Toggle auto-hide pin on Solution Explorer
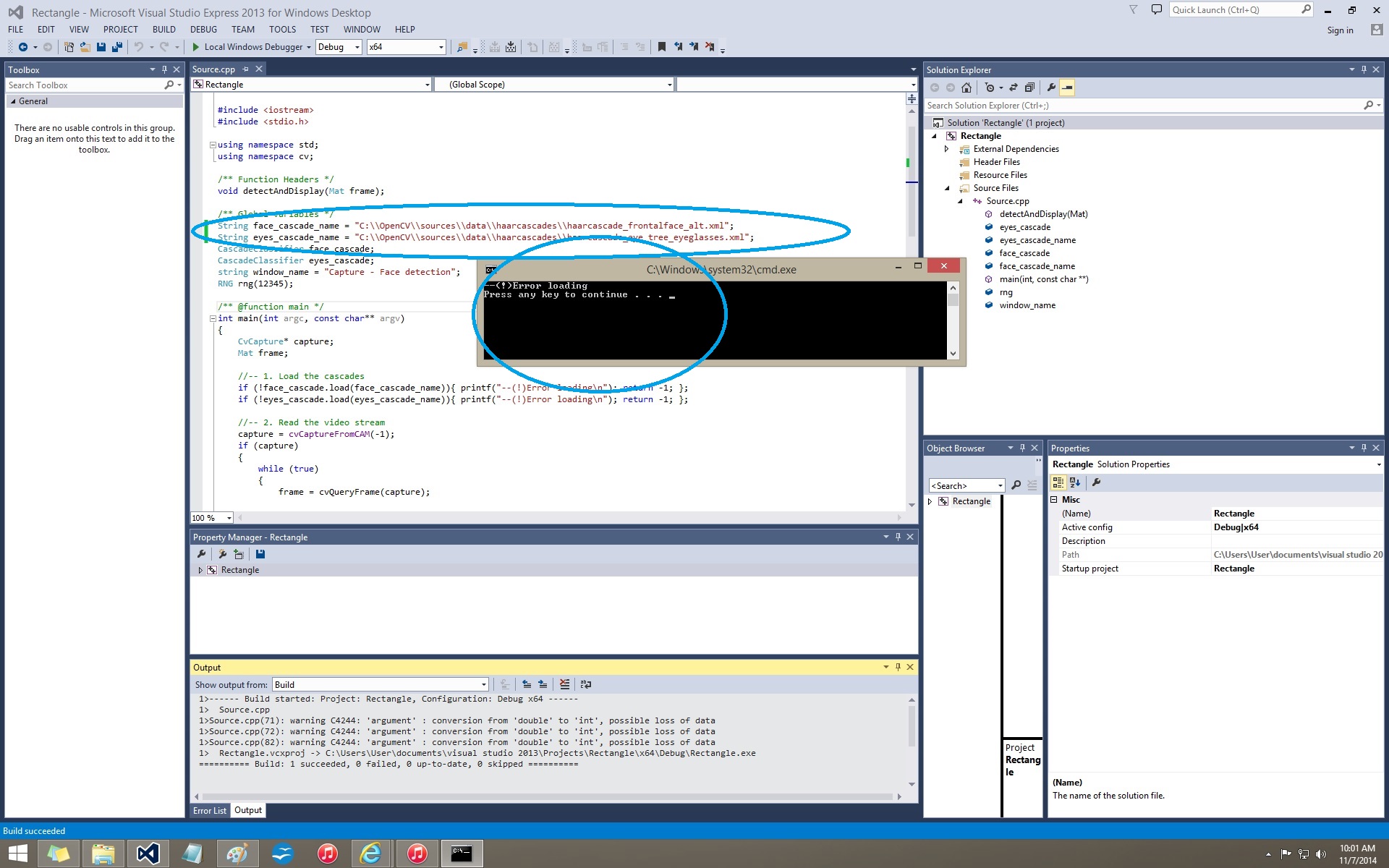This screenshot has height=868, width=1389. click(x=1364, y=69)
